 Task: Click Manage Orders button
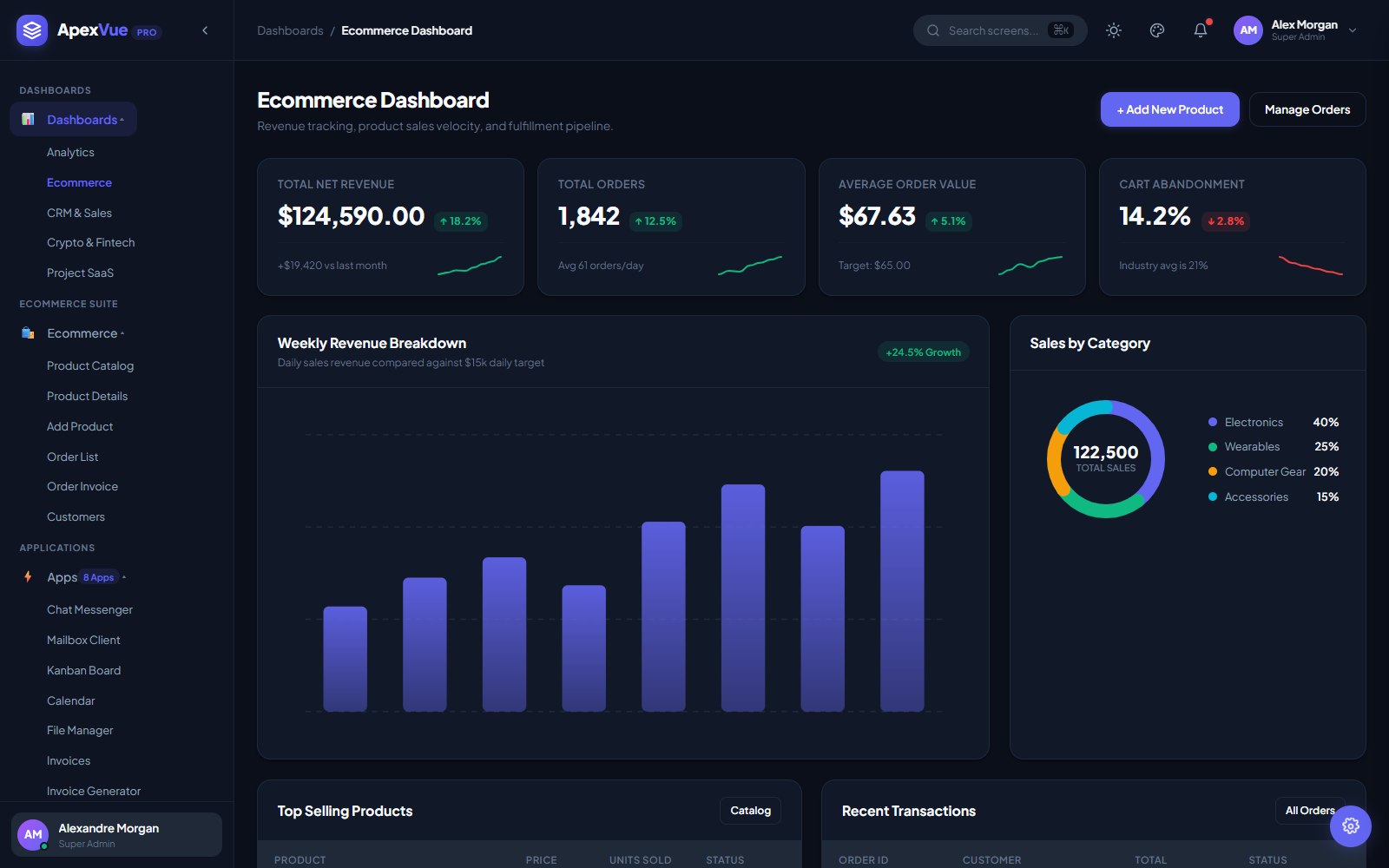(1307, 109)
